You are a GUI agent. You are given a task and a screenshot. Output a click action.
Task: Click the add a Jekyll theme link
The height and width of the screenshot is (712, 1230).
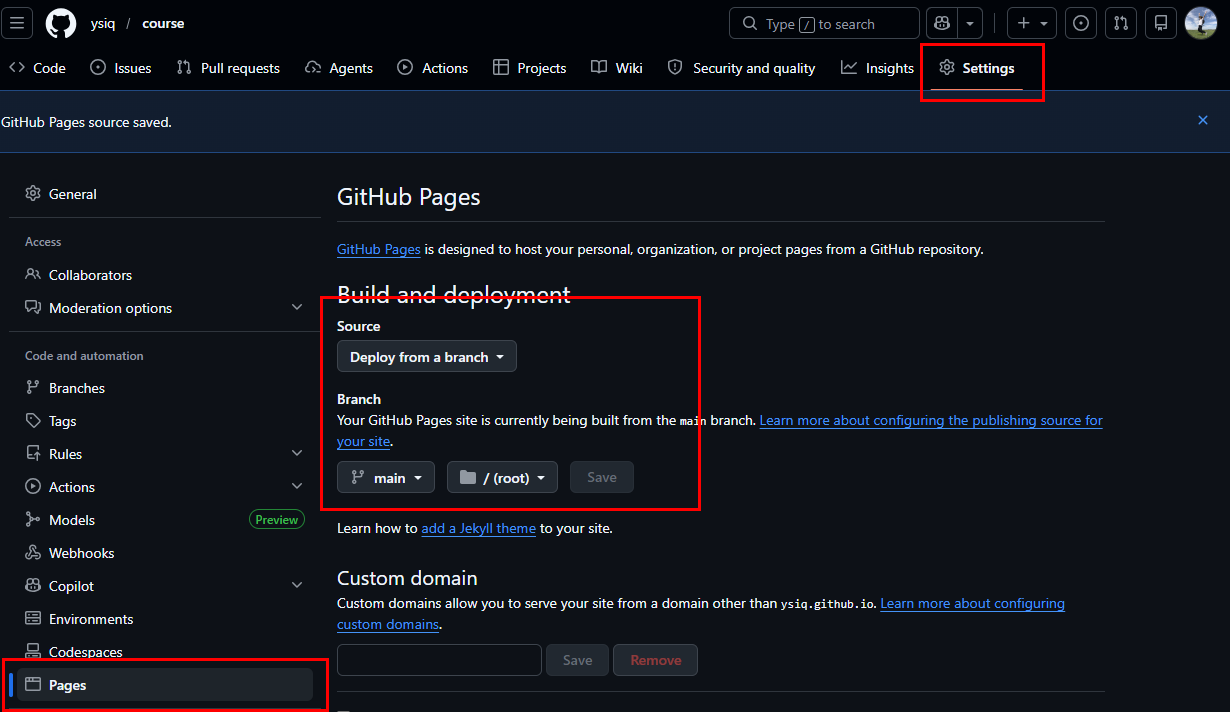coord(478,528)
